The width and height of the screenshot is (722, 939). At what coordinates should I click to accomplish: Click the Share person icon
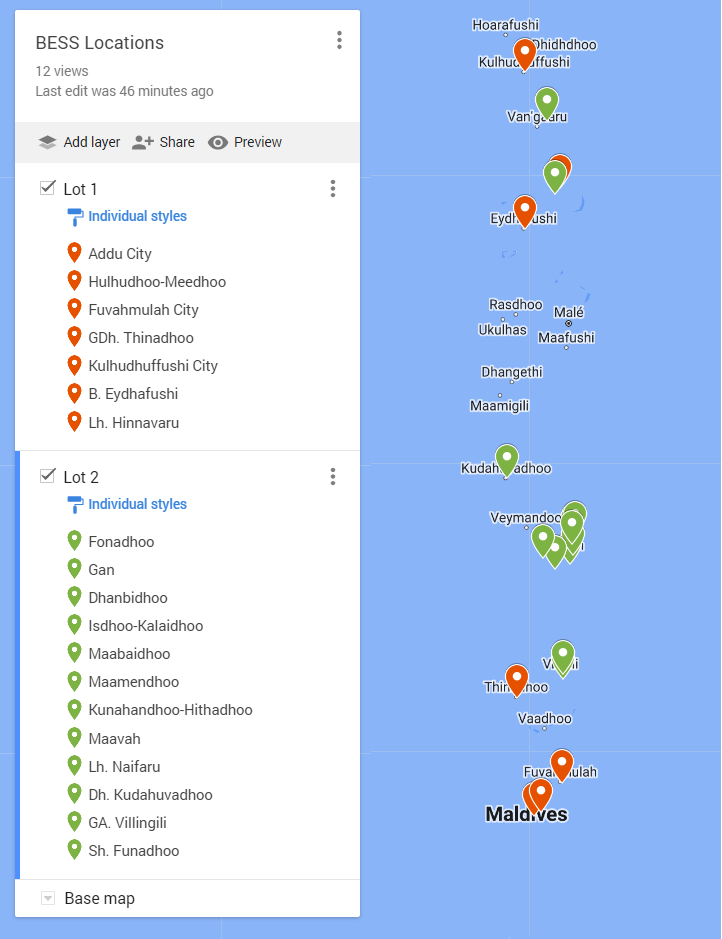[x=142, y=142]
